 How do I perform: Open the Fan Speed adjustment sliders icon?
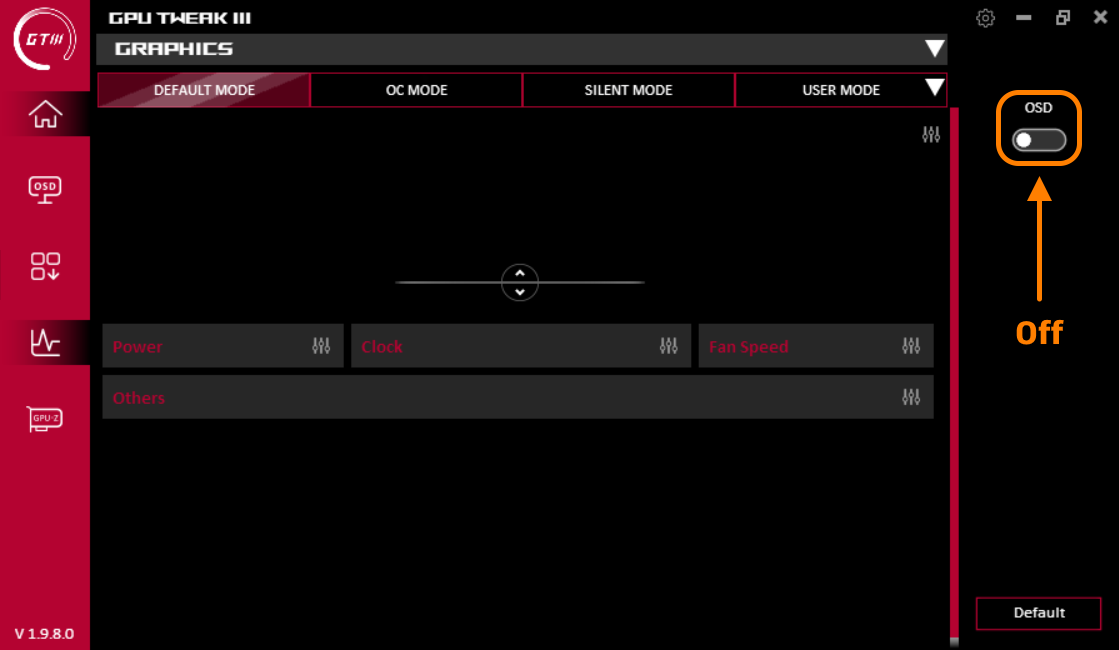point(910,345)
